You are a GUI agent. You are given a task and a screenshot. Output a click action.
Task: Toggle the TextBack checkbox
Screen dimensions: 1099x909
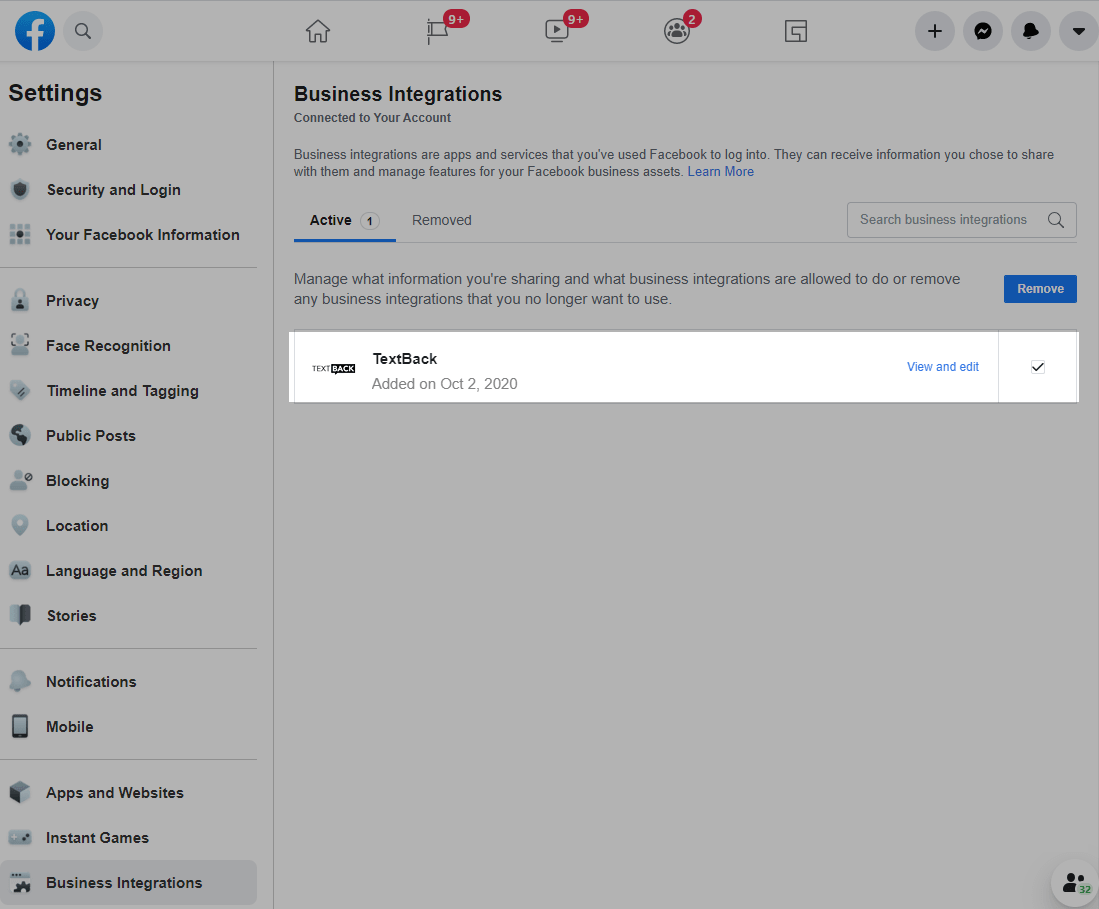coord(1038,367)
